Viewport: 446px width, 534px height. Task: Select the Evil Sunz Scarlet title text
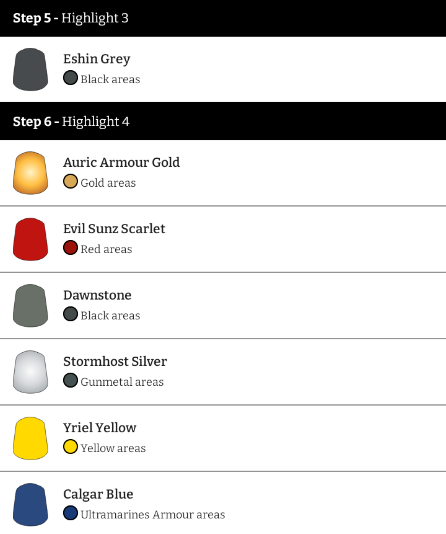point(114,229)
